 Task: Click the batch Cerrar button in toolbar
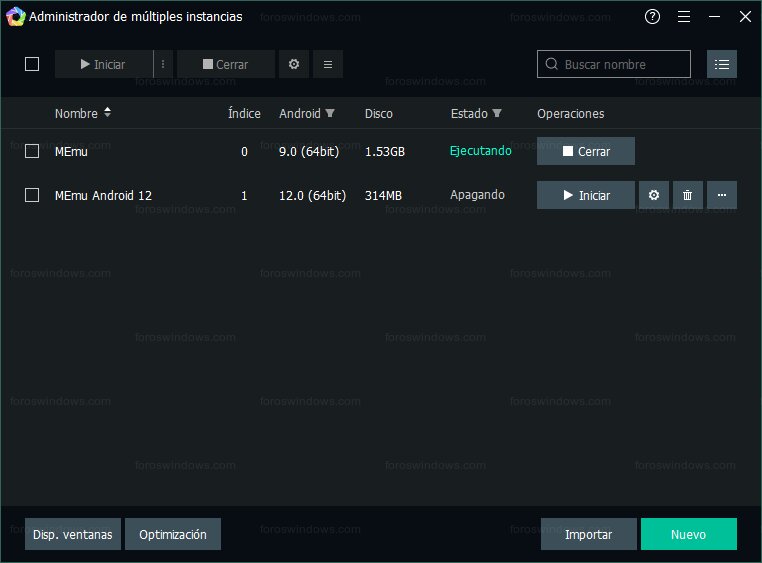pyautogui.click(x=226, y=64)
